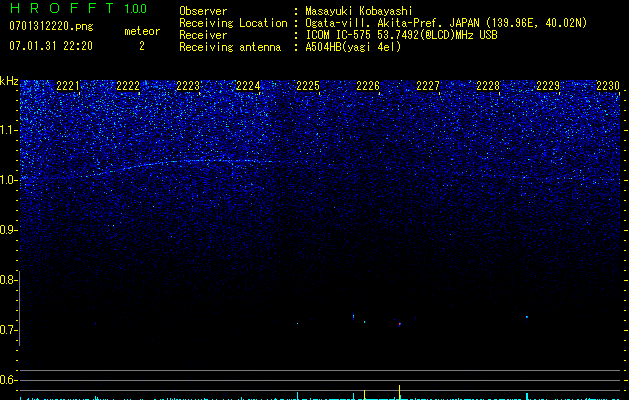The width and height of the screenshot is (629, 400).
Task: Click the 2222 time axis marker
Action: click(128, 86)
